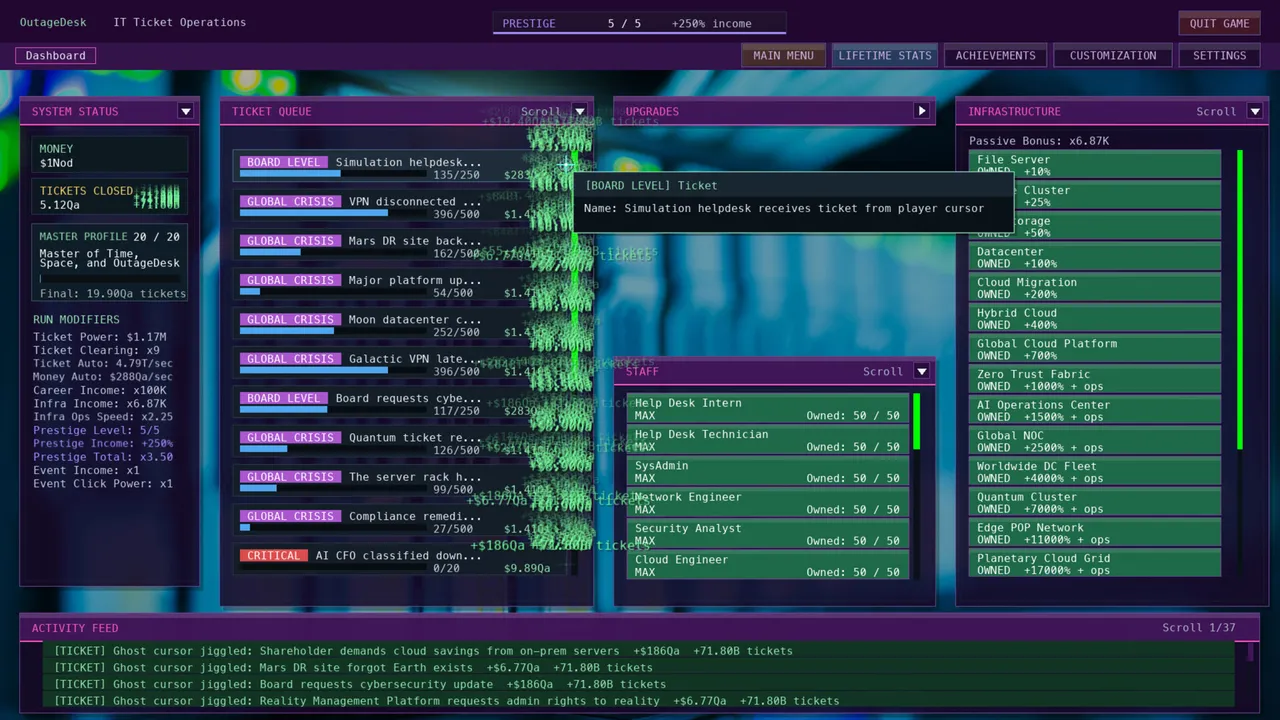Open the Achievements page
This screenshot has height=720, width=1280.
(x=996, y=56)
